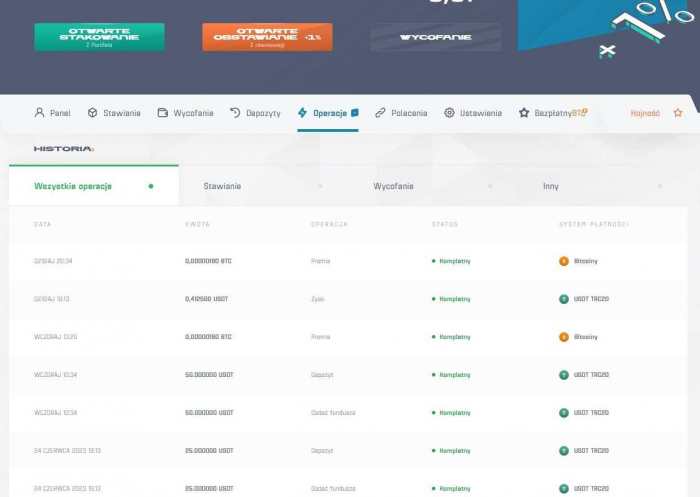Click the Polacenia link icon
This screenshot has height=497, width=700.
pos(380,113)
